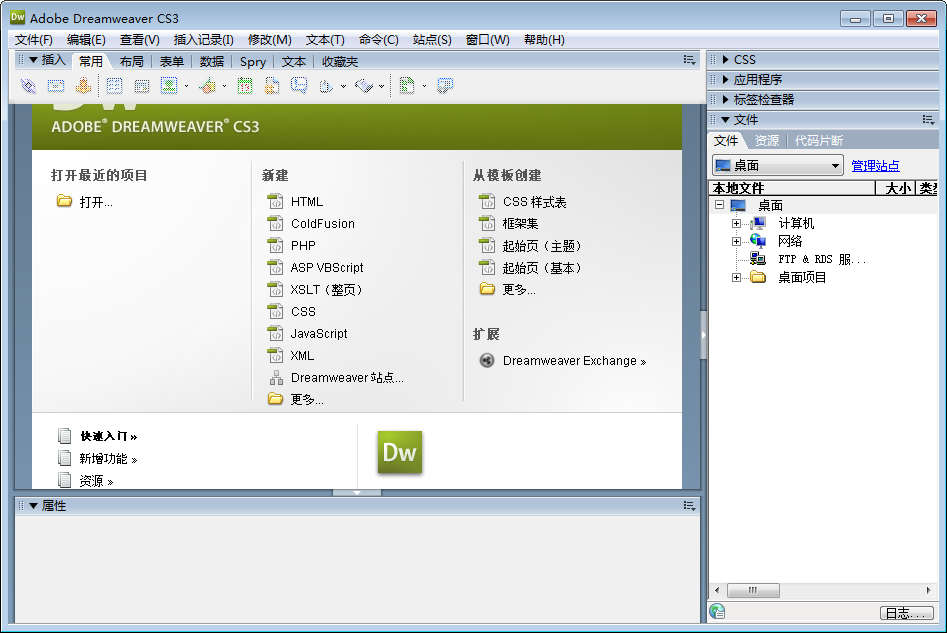Open the 文件 panel options menu icon
The height and width of the screenshot is (633, 947).
click(x=929, y=120)
